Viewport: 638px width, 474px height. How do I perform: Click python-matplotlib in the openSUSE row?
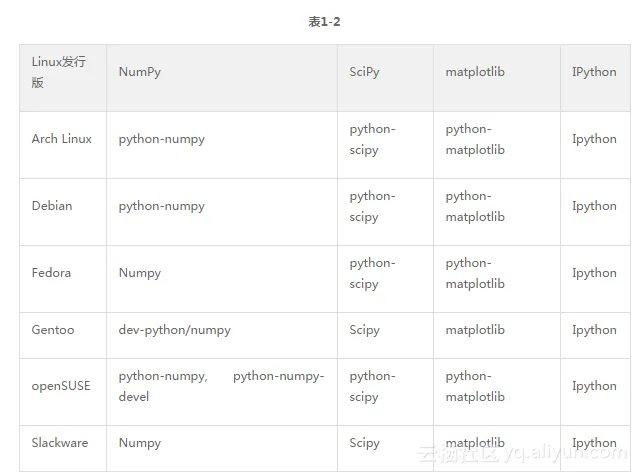[x=475, y=386]
